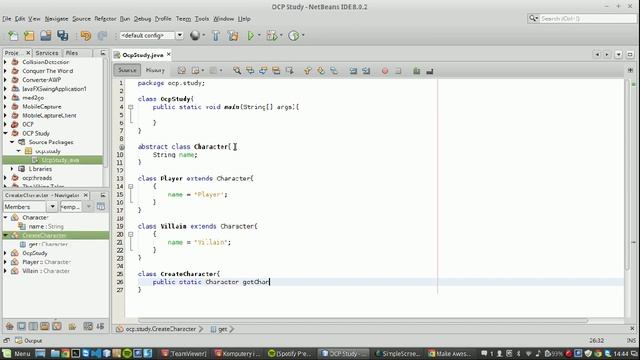Open the Linux Mint Menu button
This screenshot has height=360, width=640.
[x=17, y=353]
